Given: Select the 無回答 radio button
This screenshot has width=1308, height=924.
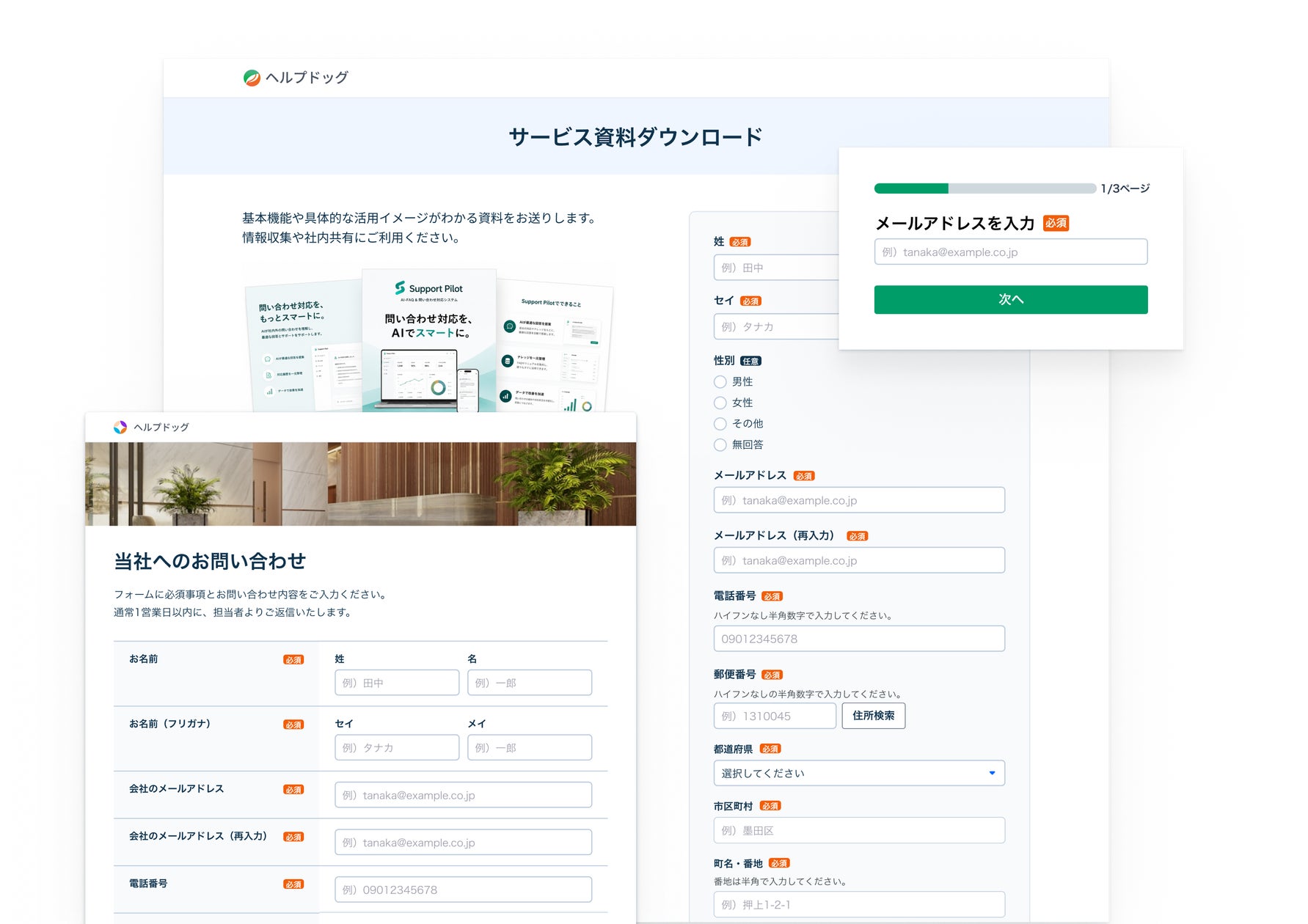Looking at the screenshot, I should click(x=720, y=444).
